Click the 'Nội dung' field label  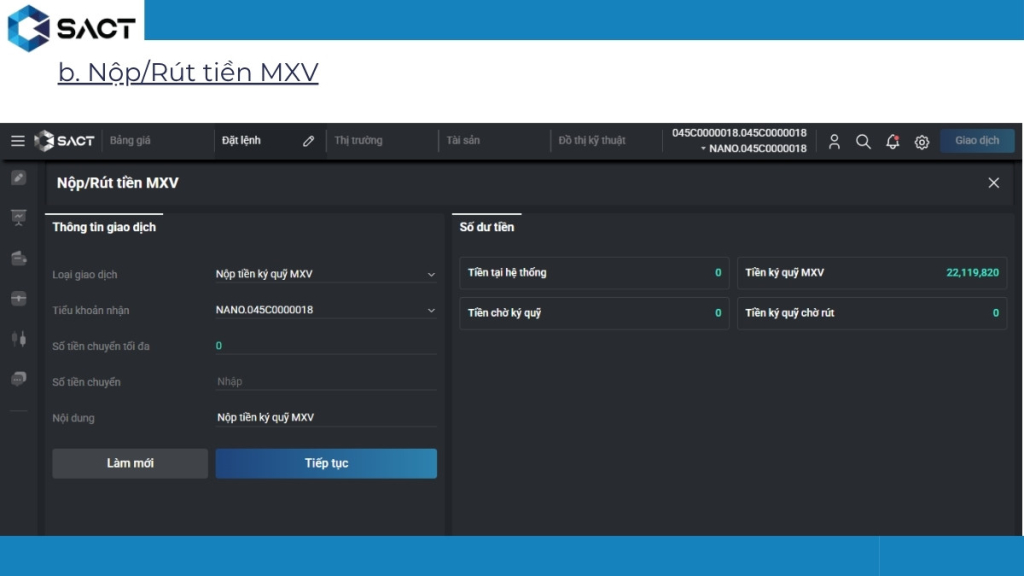[x=73, y=419]
